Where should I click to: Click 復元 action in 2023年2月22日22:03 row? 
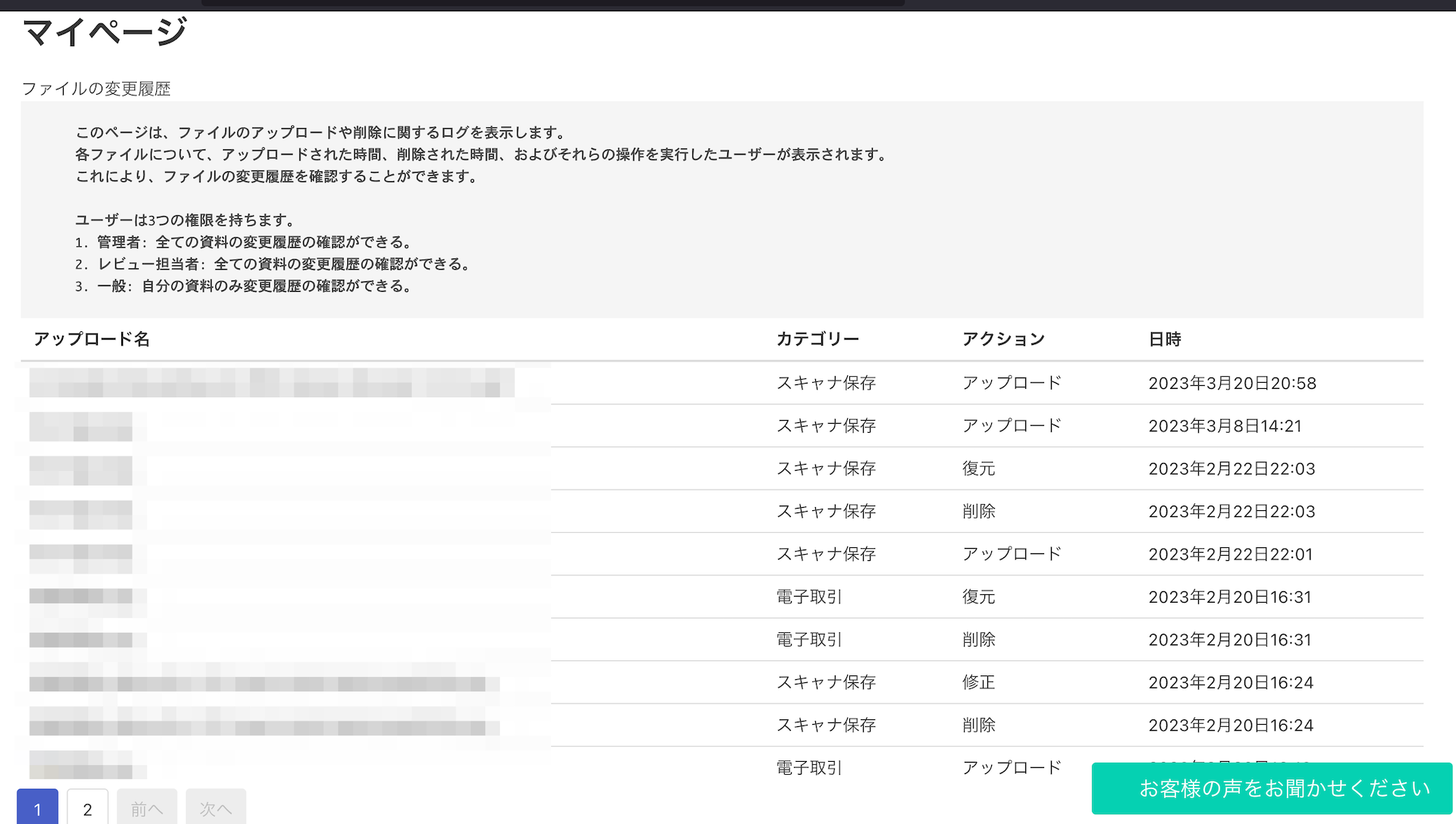pos(978,468)
